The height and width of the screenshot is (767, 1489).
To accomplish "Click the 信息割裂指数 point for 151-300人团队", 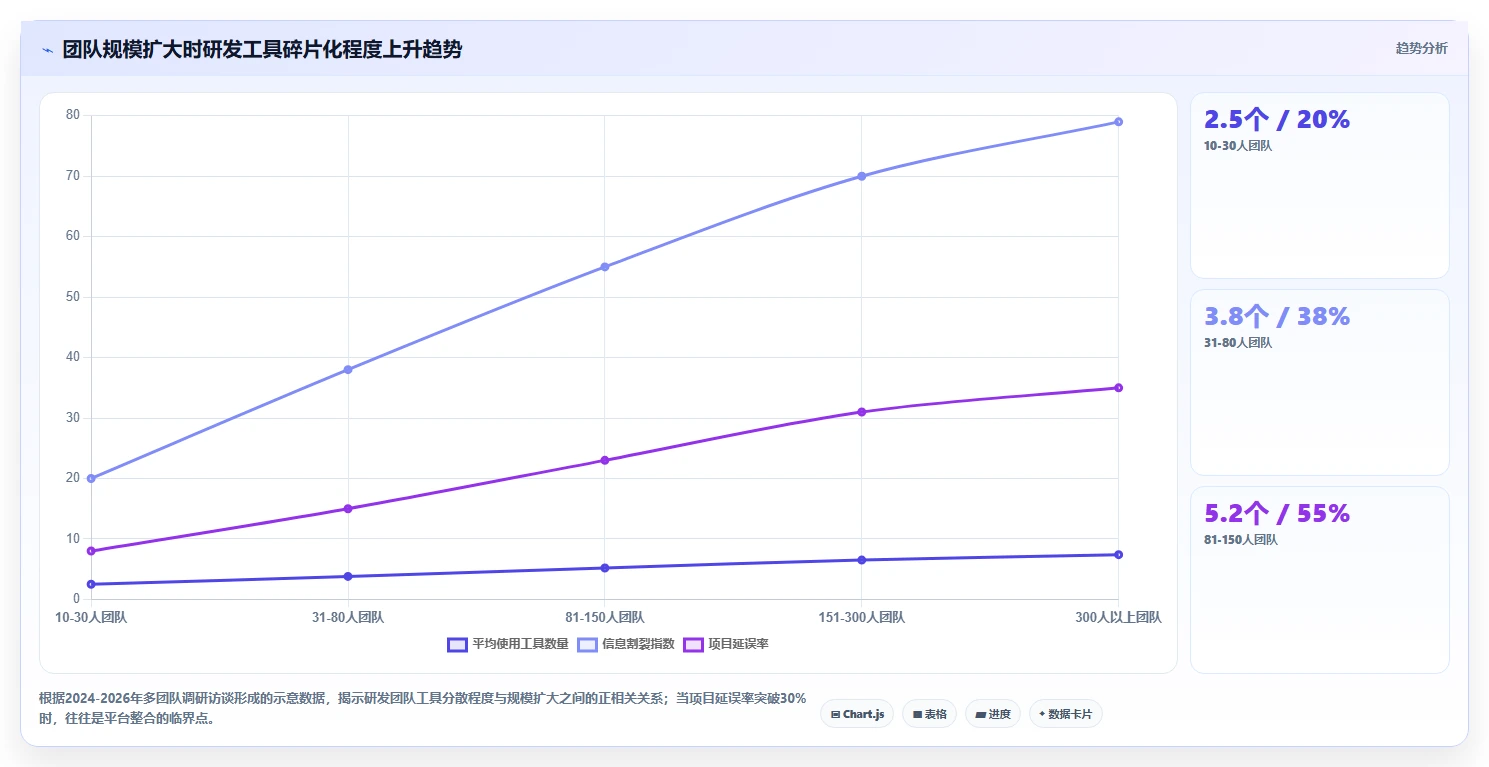I will coord(861,176).
